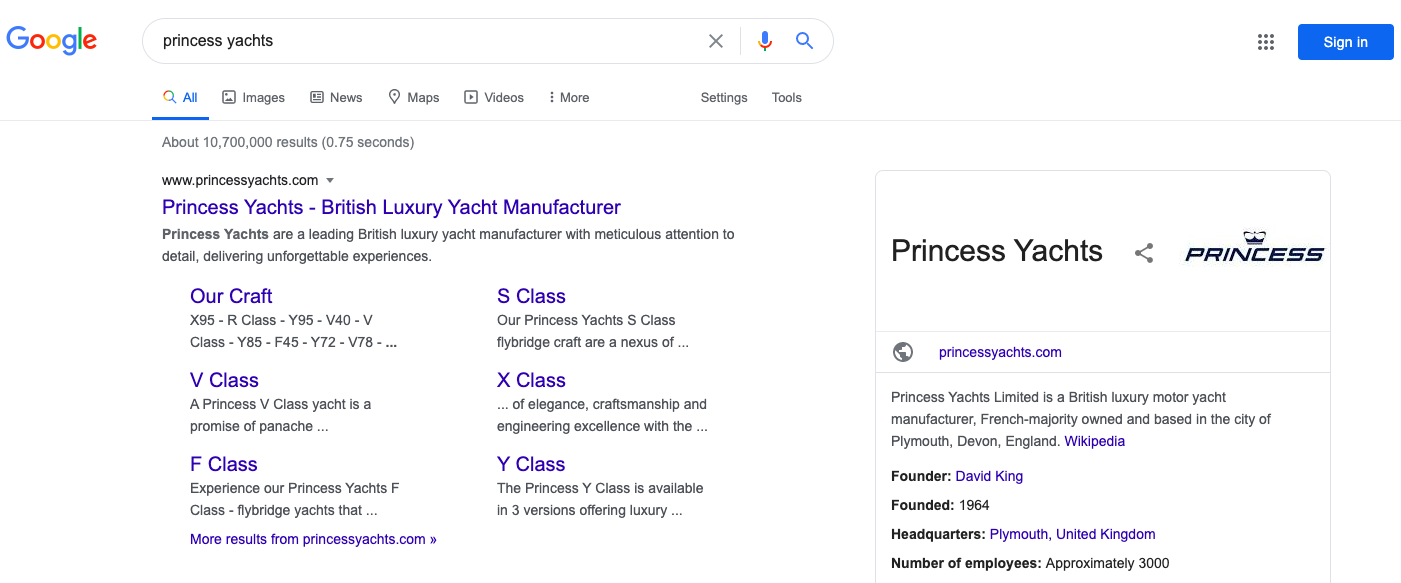Open Settings in the search bar
The width and height of the screenshot is (1401, 583).
724,98
